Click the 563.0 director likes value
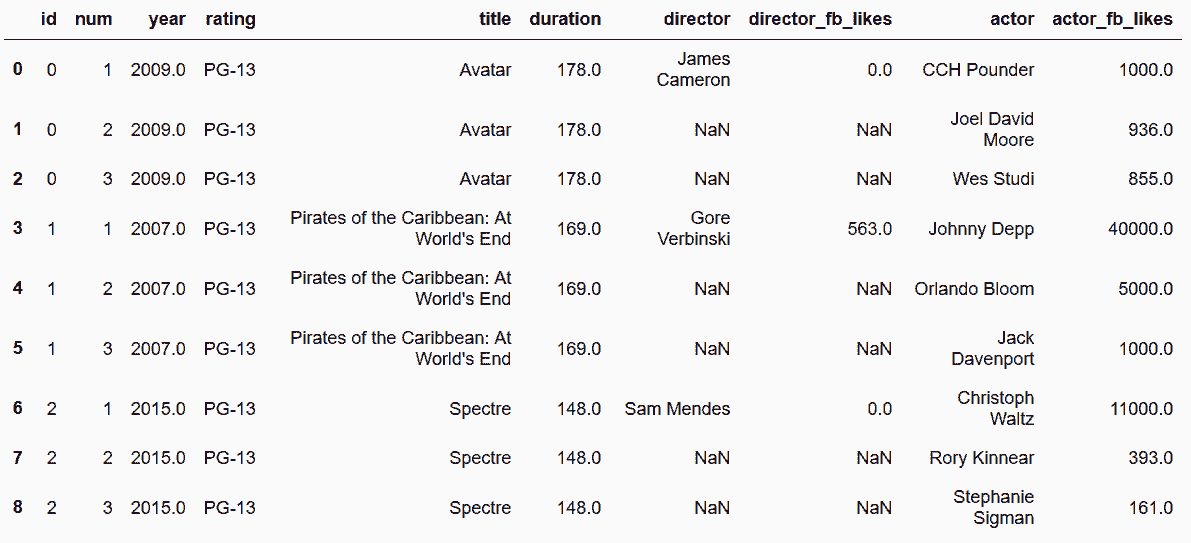 point(870,229)
